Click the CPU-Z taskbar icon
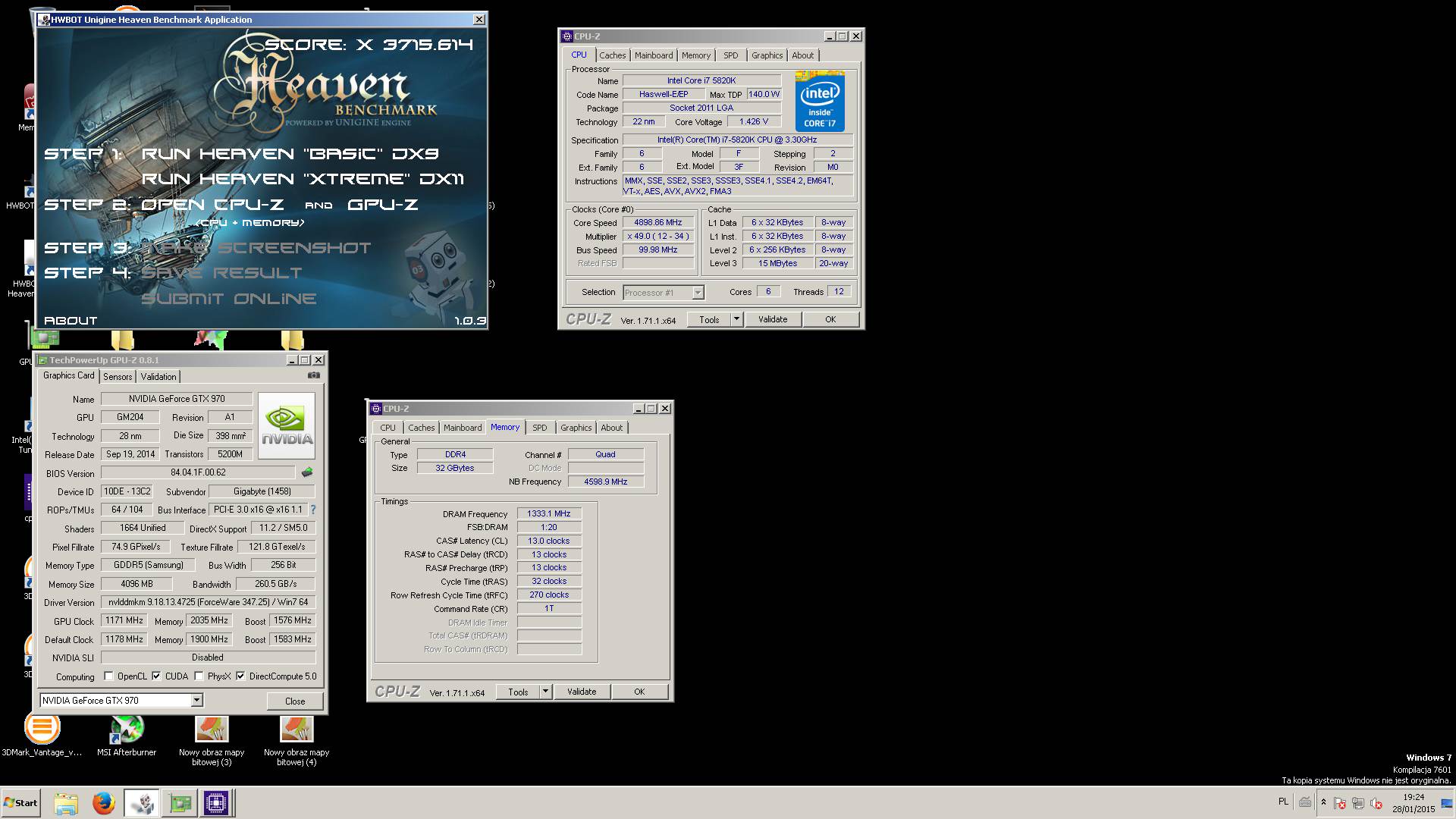 coord(216,802)
